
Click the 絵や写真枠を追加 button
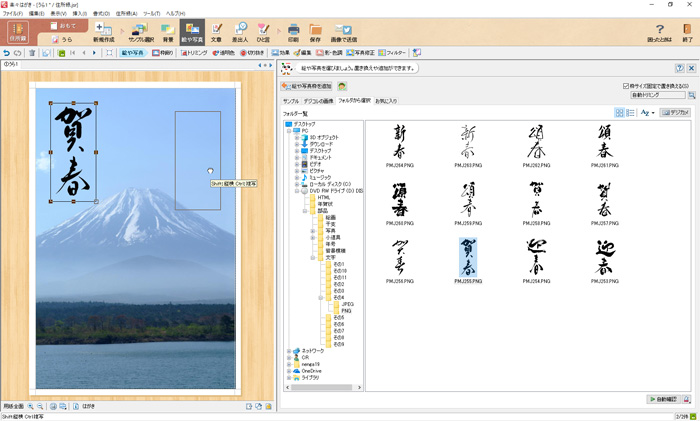307,86
